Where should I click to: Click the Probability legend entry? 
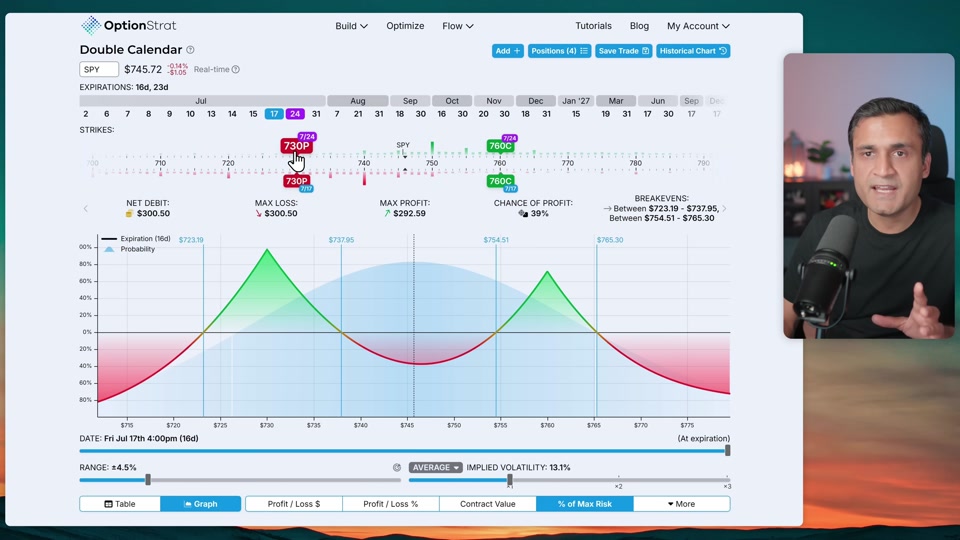pyautogui.click(x=129, y=249)
